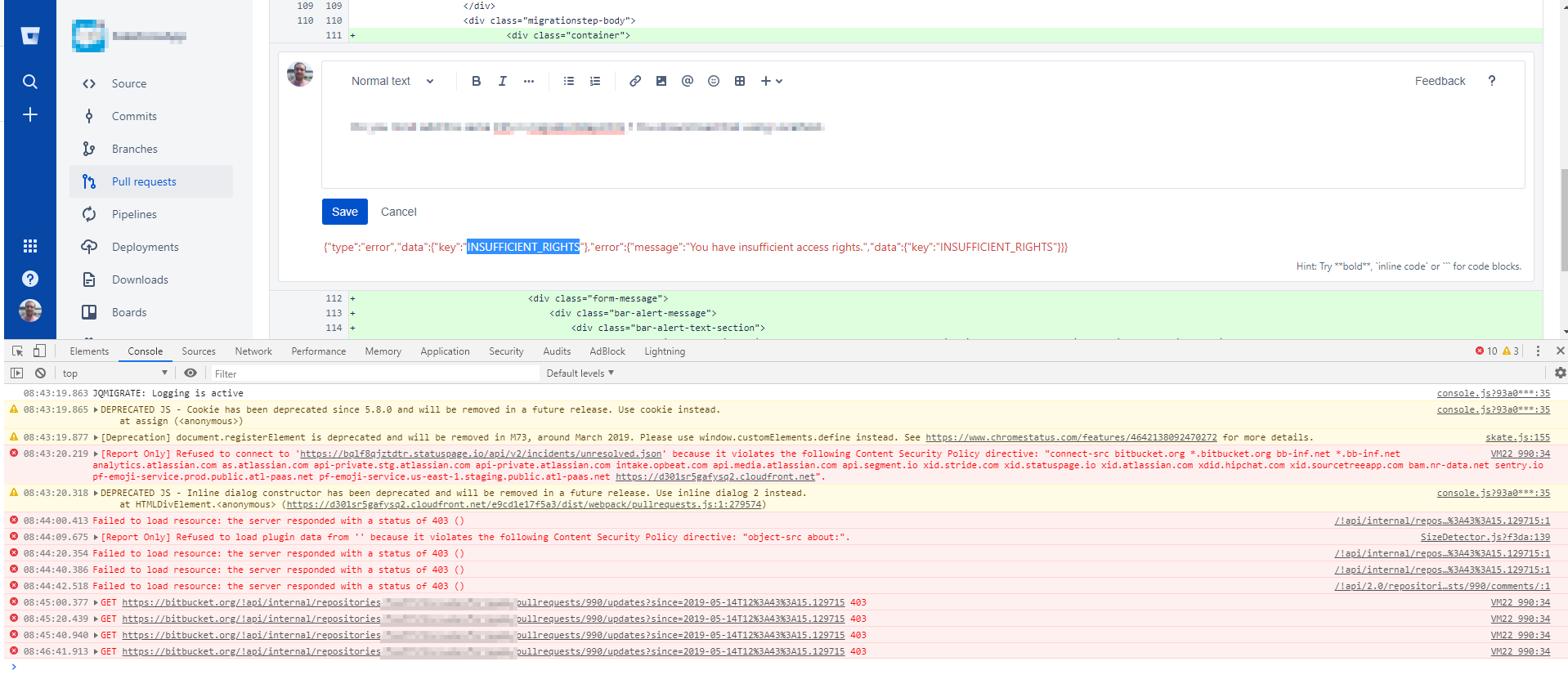Switch to the Application tab
This screenshot has width=1568, height=675.
pos(445,351)
